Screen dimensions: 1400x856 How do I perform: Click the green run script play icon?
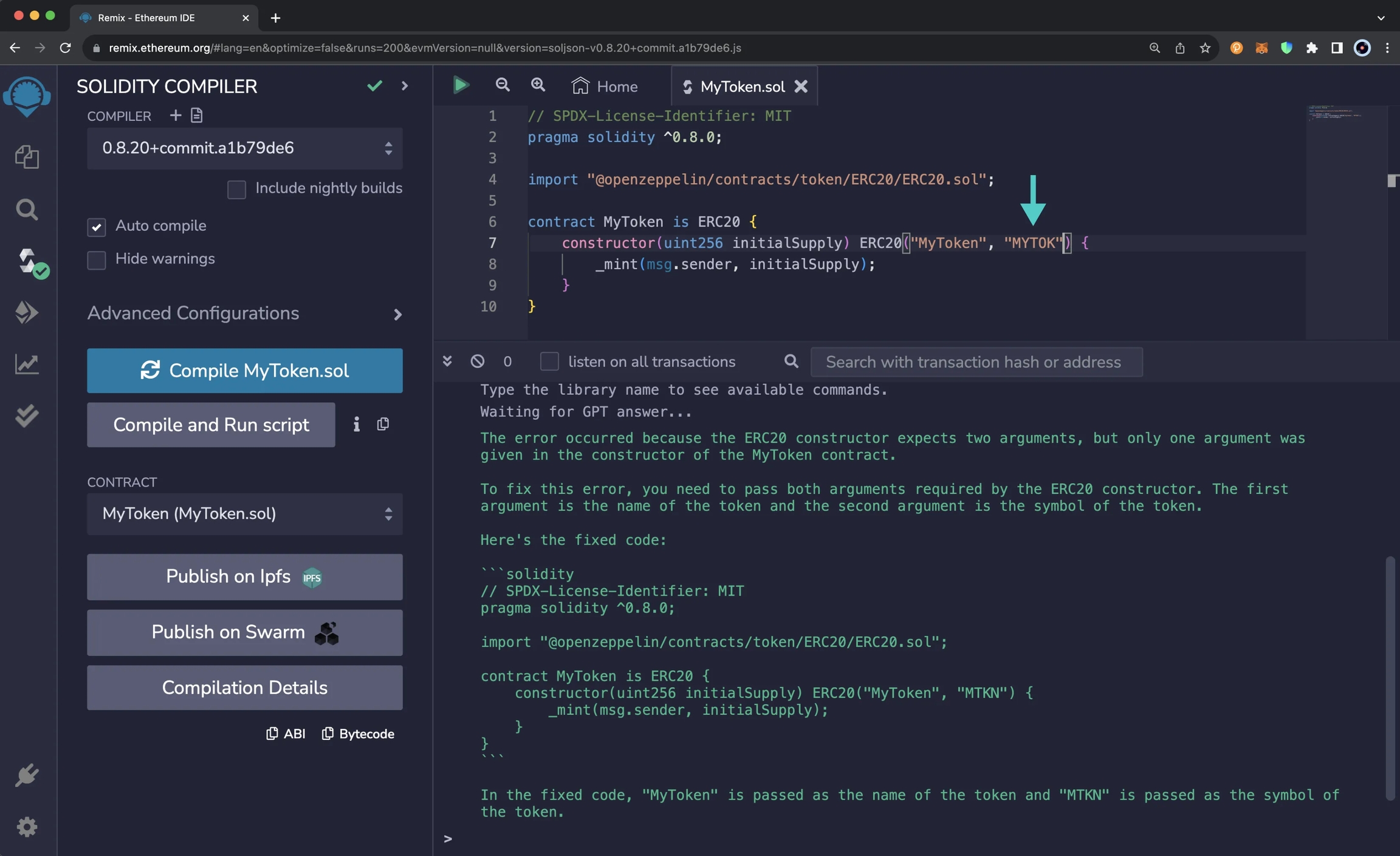[x=461, y=86]
